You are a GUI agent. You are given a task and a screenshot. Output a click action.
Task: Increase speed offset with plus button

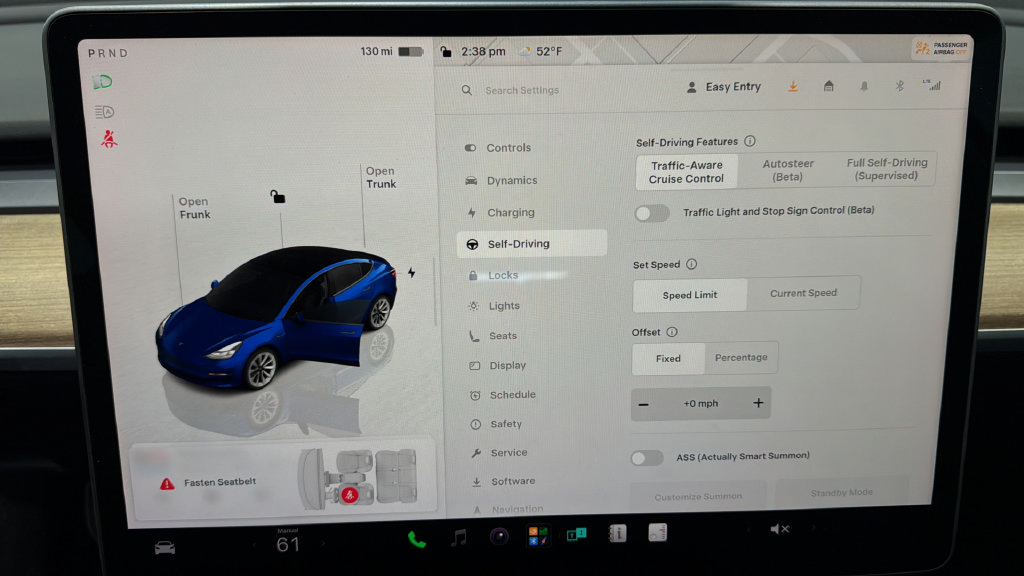pyautogui.click(x=758, y=403)
